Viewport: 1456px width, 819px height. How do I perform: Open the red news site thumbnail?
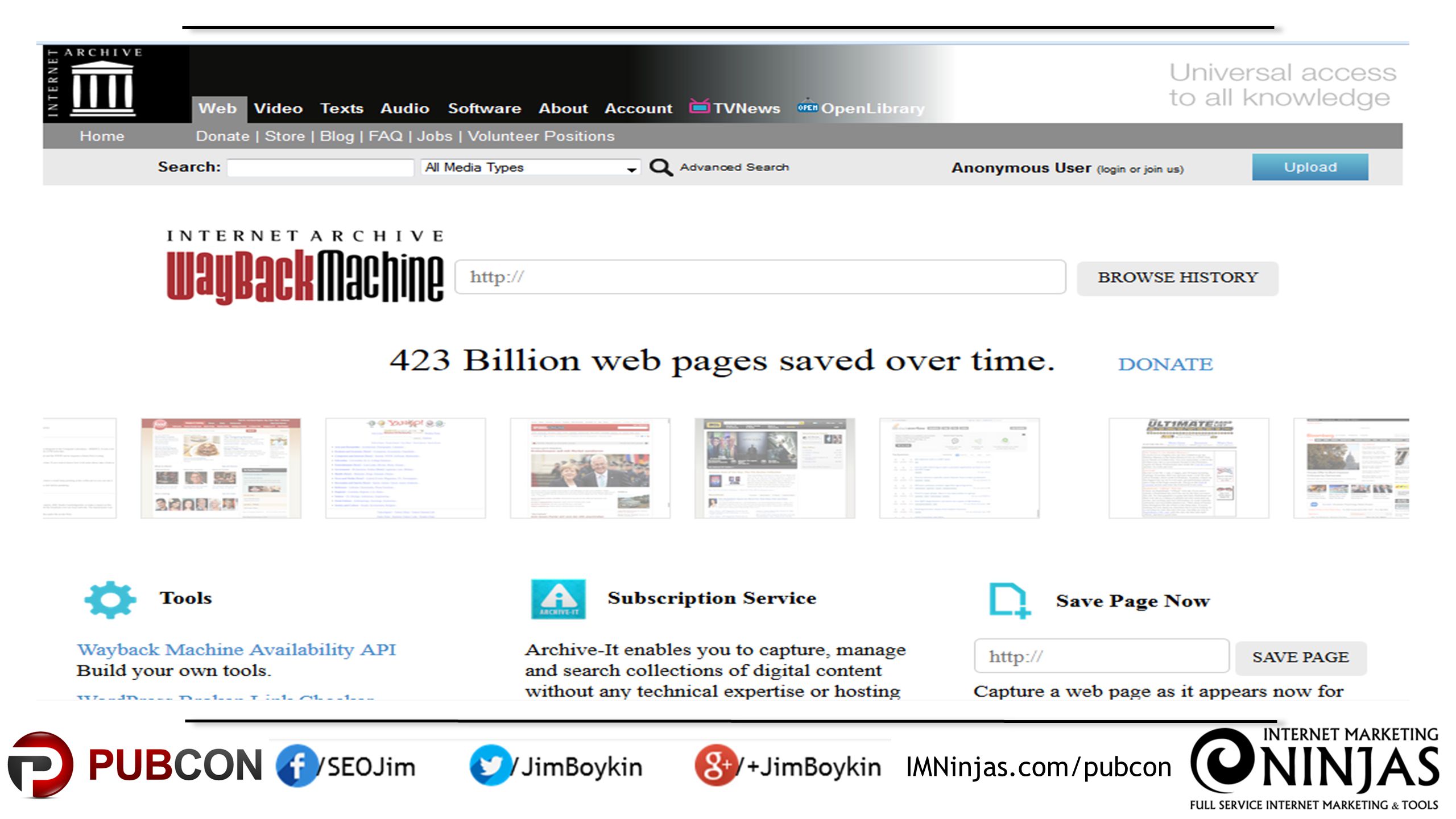pos(590,468)
